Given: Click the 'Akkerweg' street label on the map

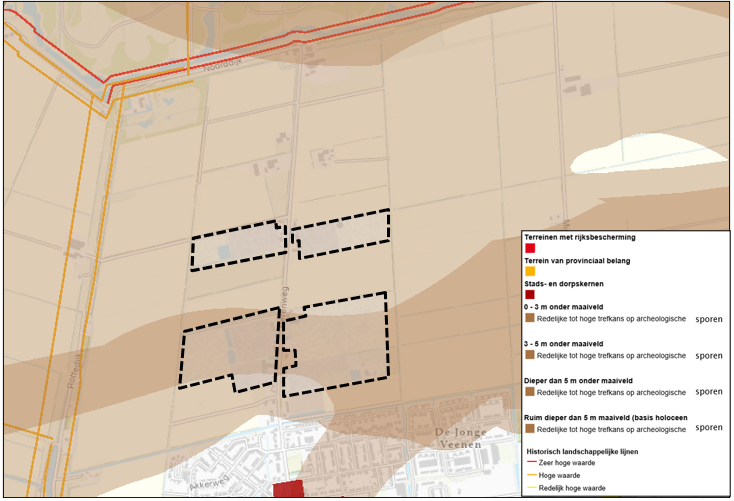Looking at the screenshot, I should click(209, 482).
